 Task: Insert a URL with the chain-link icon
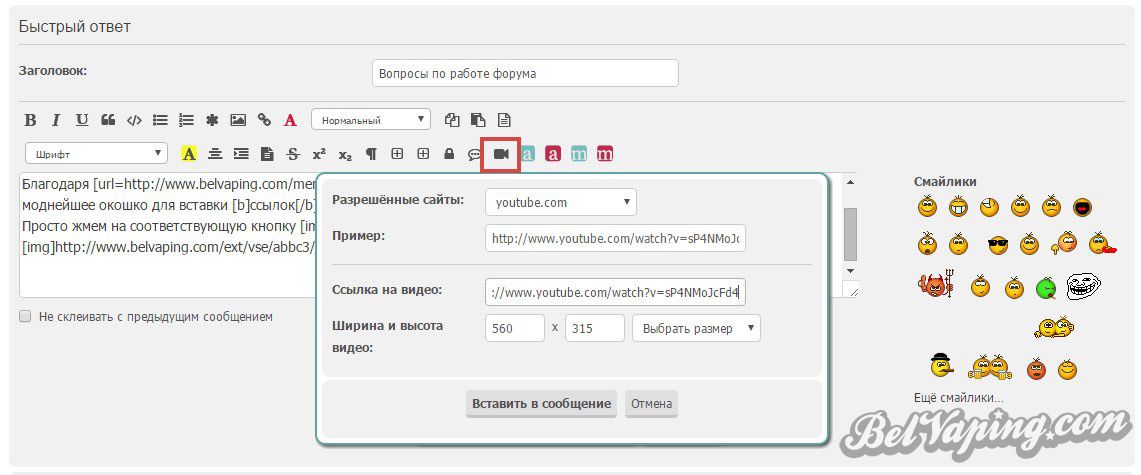[x=264, y=120]
